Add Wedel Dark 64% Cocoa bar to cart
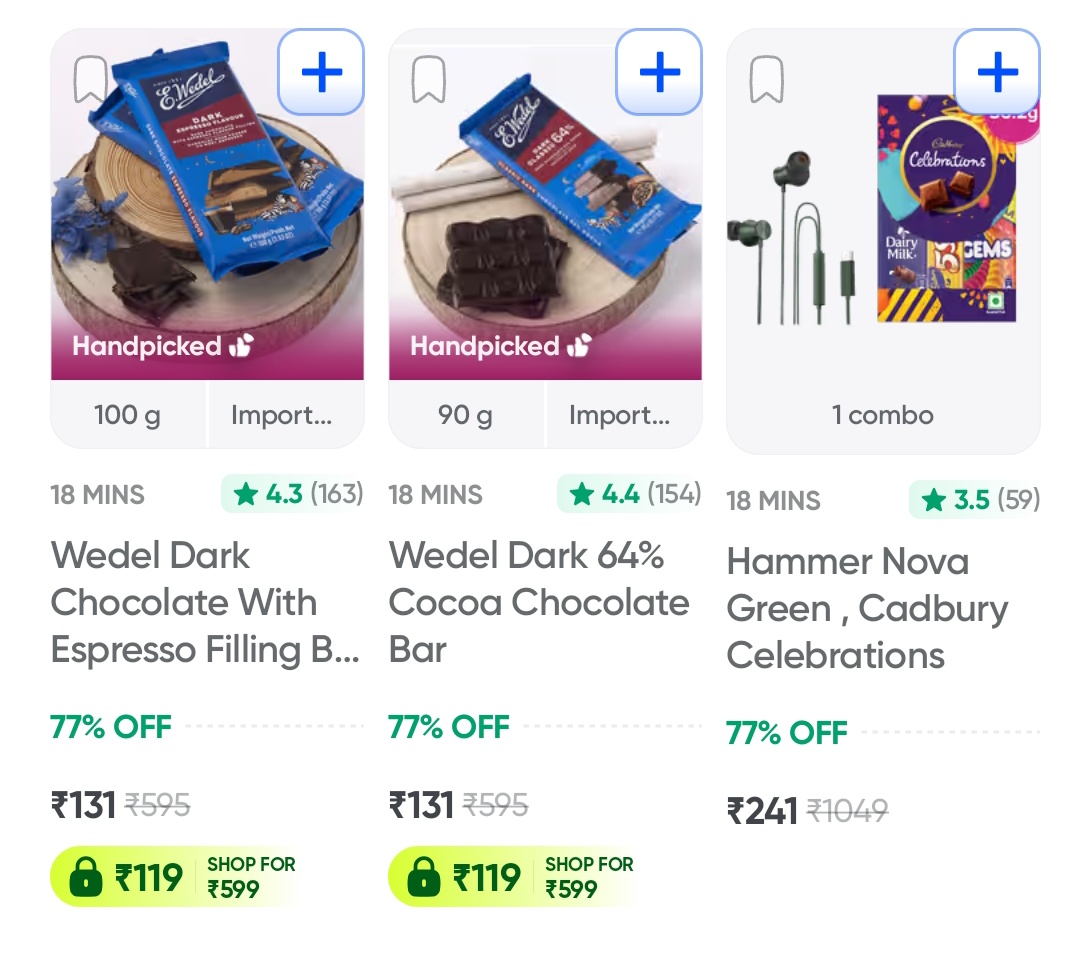Screen dimensions: 1080x953 click(x=659, y=72)
